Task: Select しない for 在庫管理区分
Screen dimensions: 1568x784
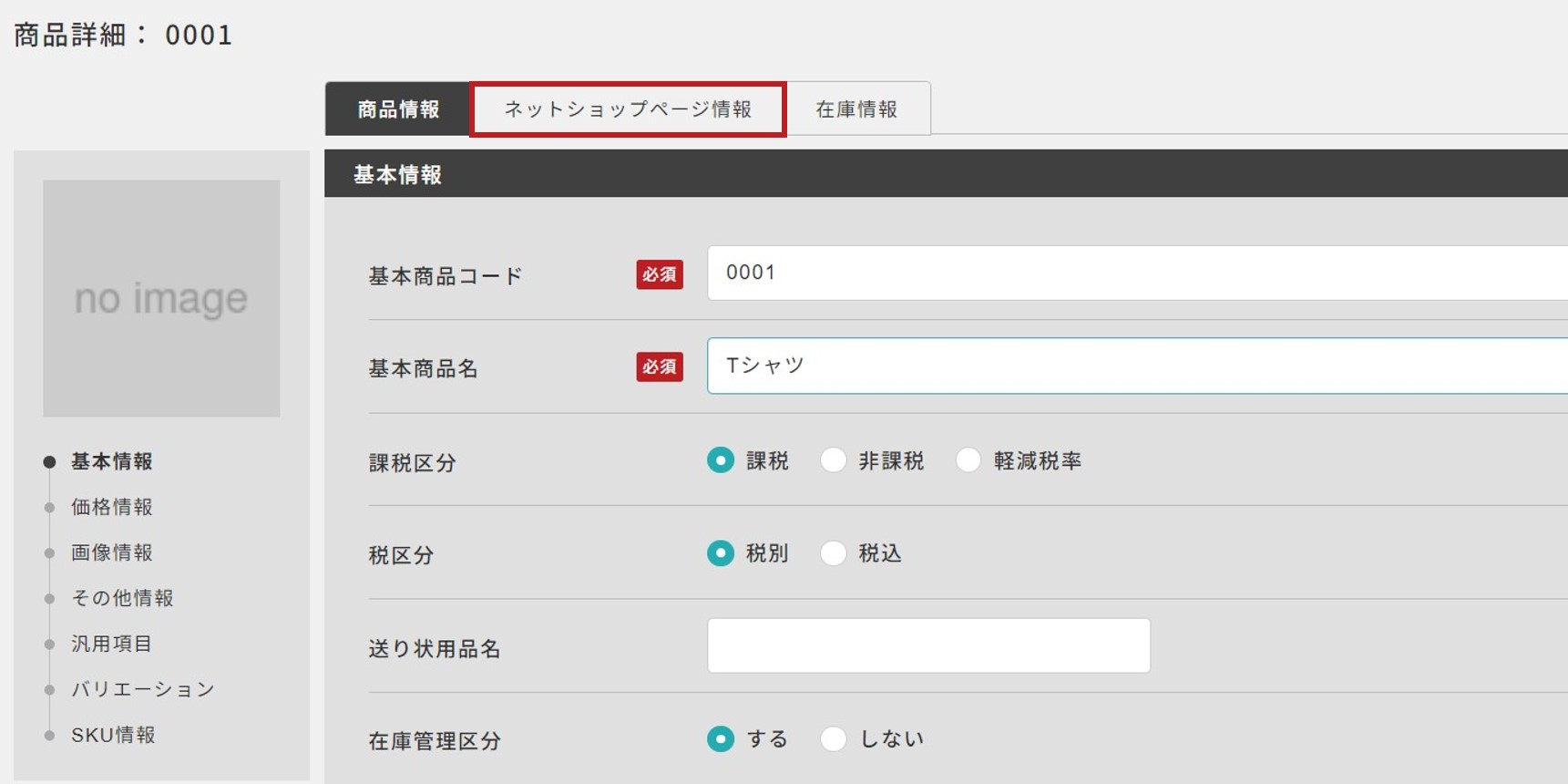Action: coord(834,738)
